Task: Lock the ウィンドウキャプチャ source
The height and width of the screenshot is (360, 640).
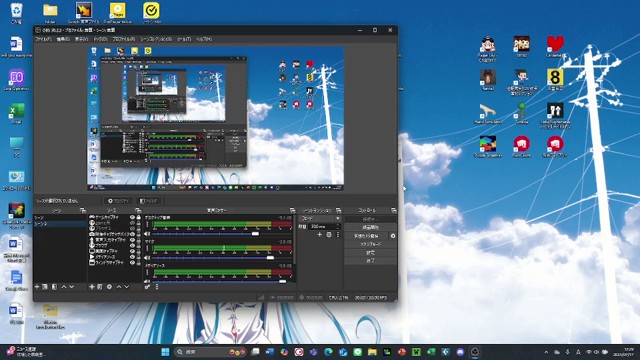Action: click(x=139, y=262)
